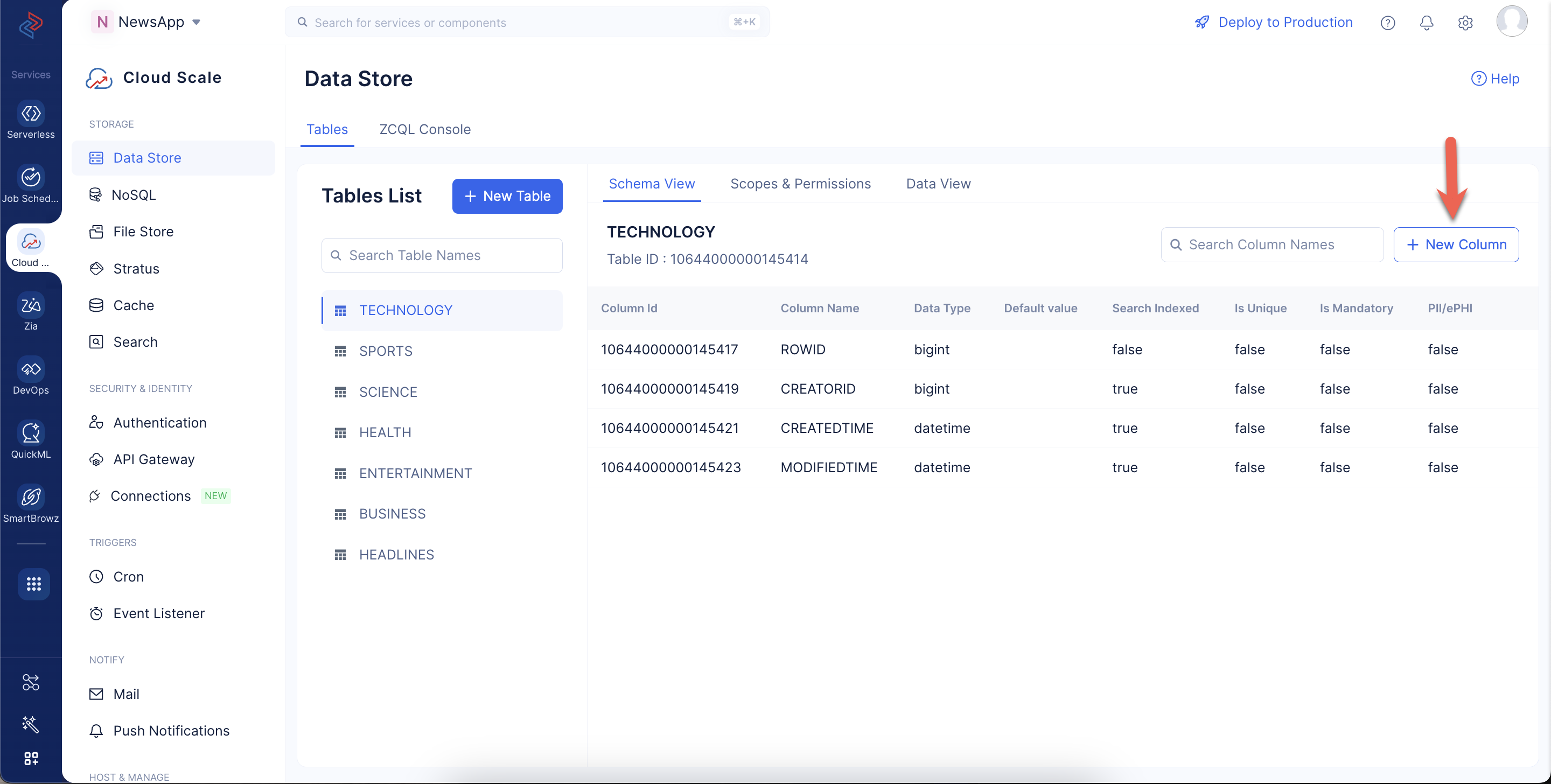
Task: Switch to the ZCQL Console tab
Action: [424, 129]
